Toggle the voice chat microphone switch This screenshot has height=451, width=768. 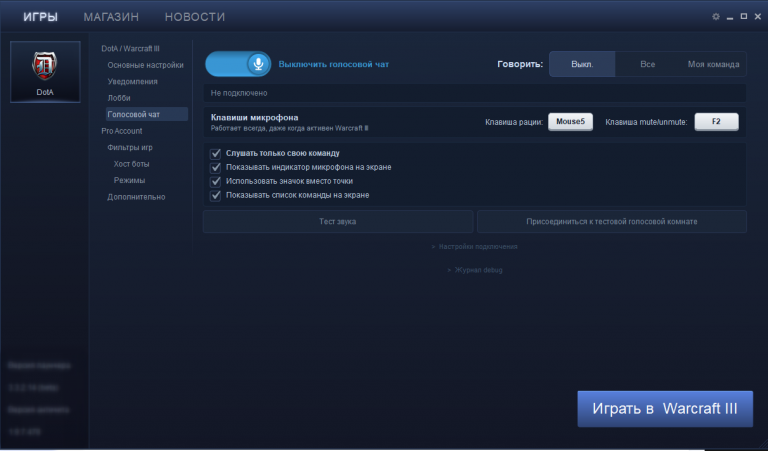point(238,64)
